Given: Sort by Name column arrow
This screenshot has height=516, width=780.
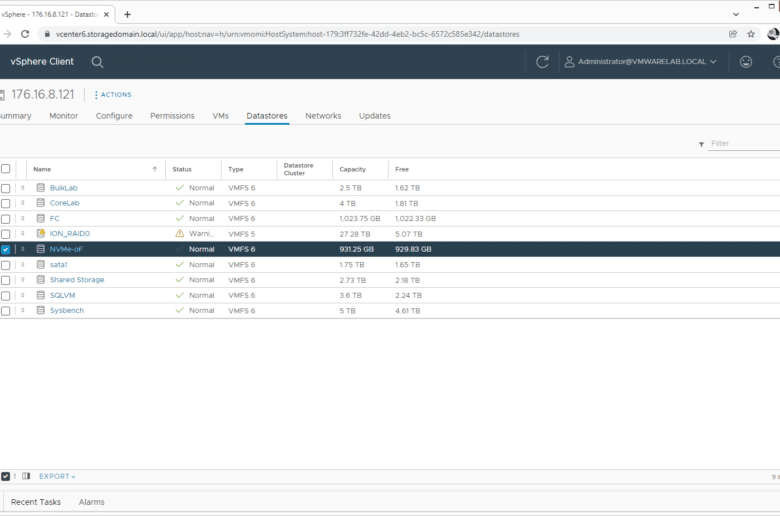Looking at the screenshot, I should click(x=155, y=169).
